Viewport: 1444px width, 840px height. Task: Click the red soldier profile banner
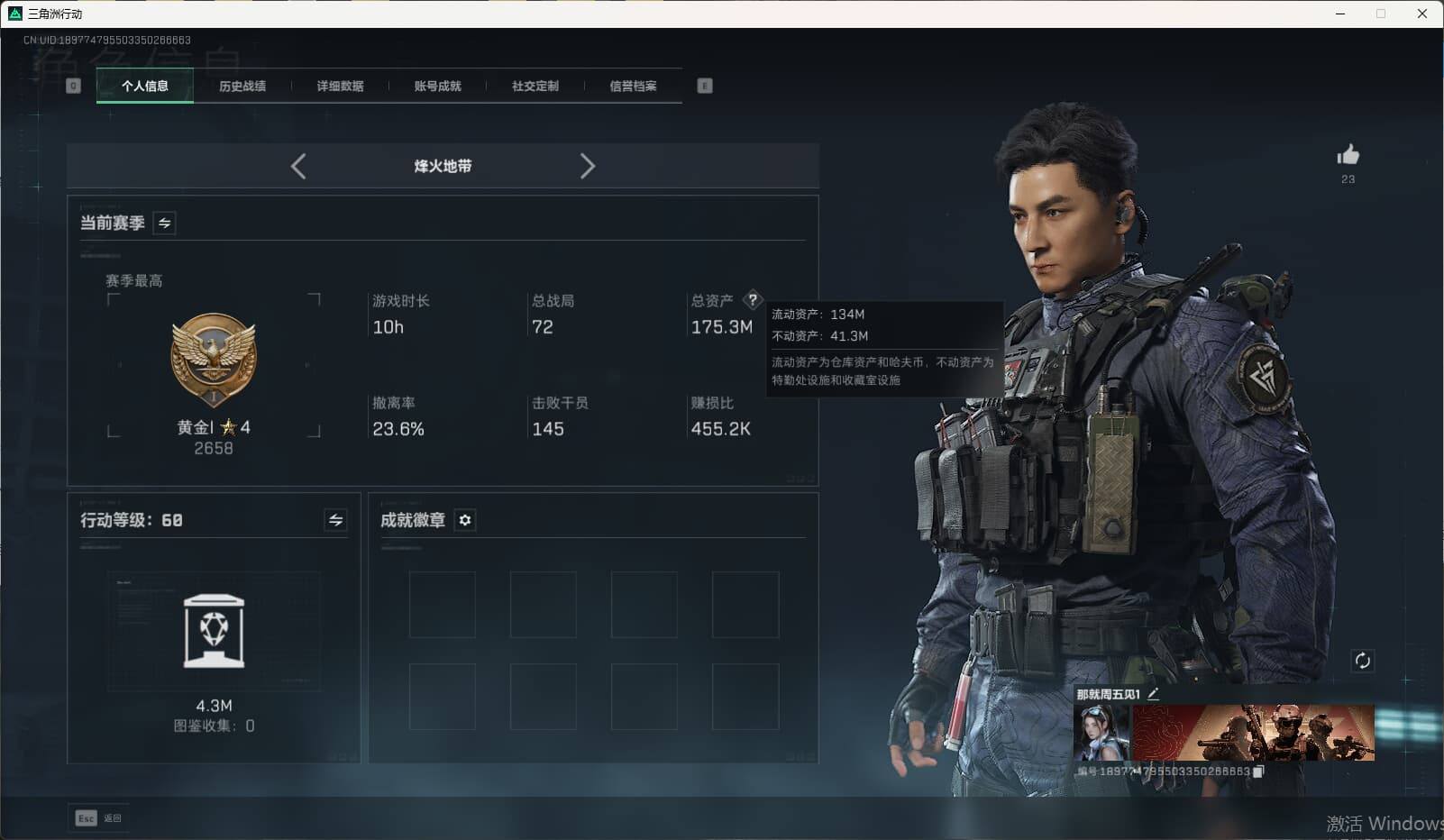1253,733
